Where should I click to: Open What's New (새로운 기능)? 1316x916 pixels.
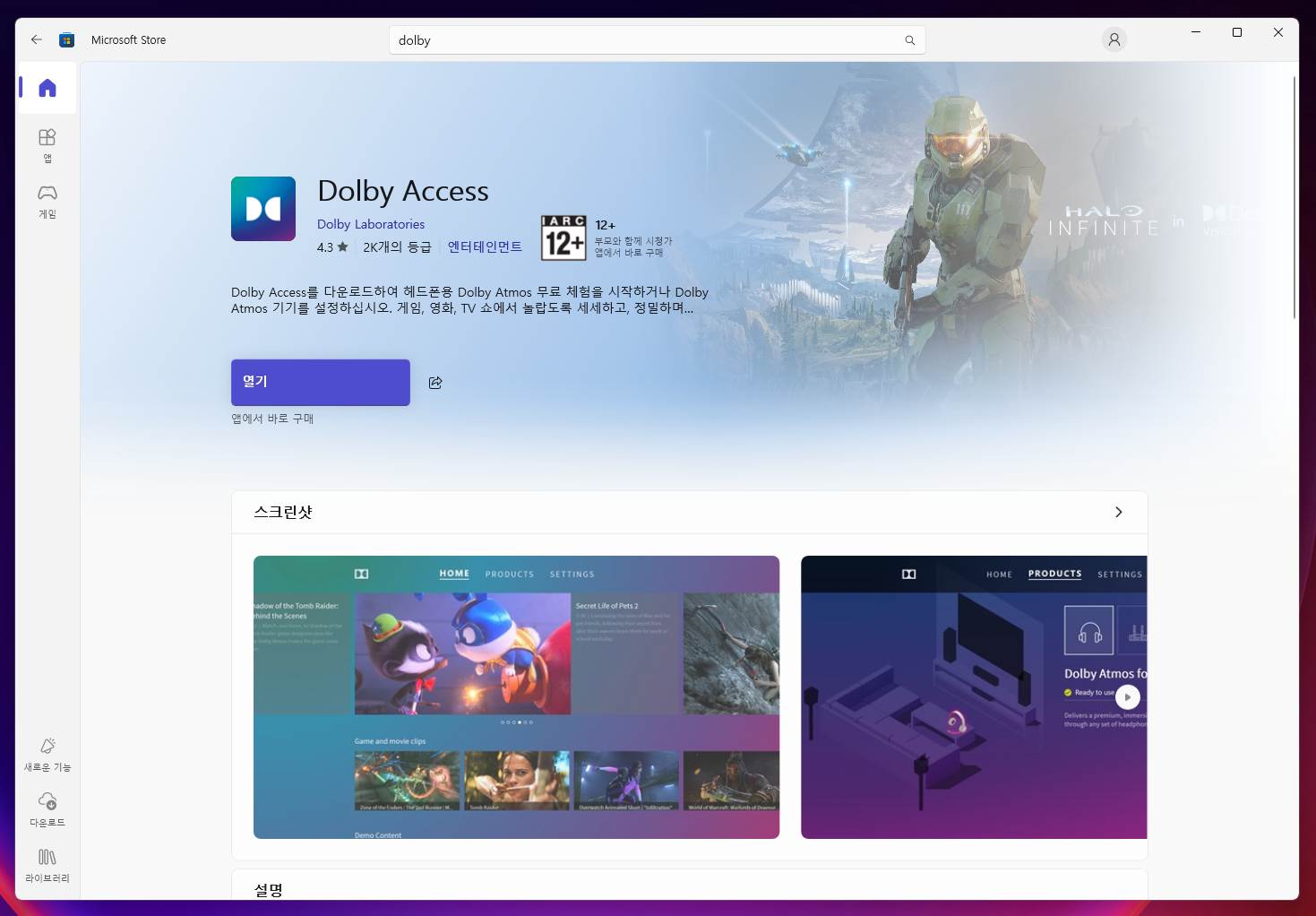tap(47, 755)
